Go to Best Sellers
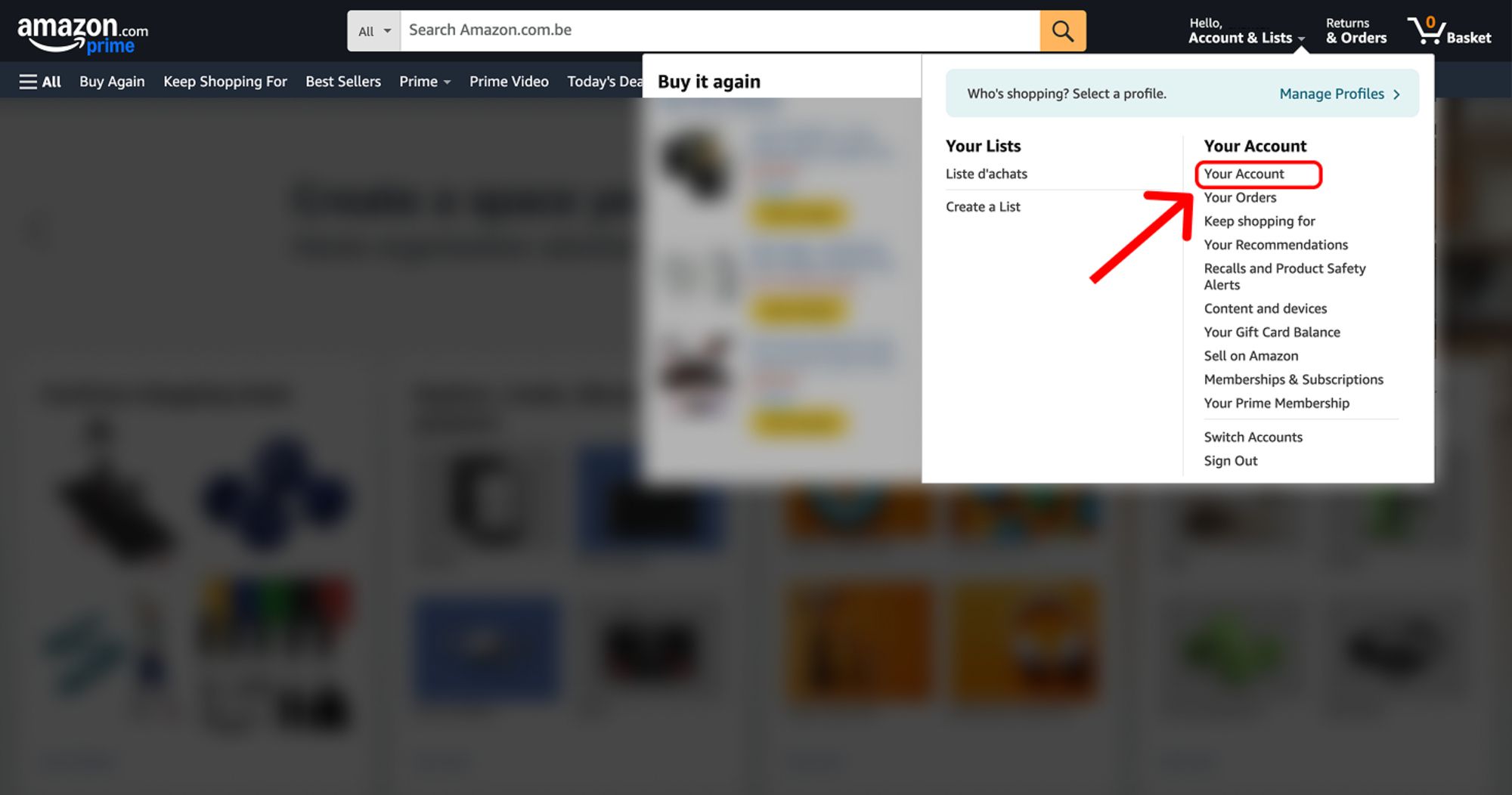Screen dimensions: 1512x795 pos(343,82)
